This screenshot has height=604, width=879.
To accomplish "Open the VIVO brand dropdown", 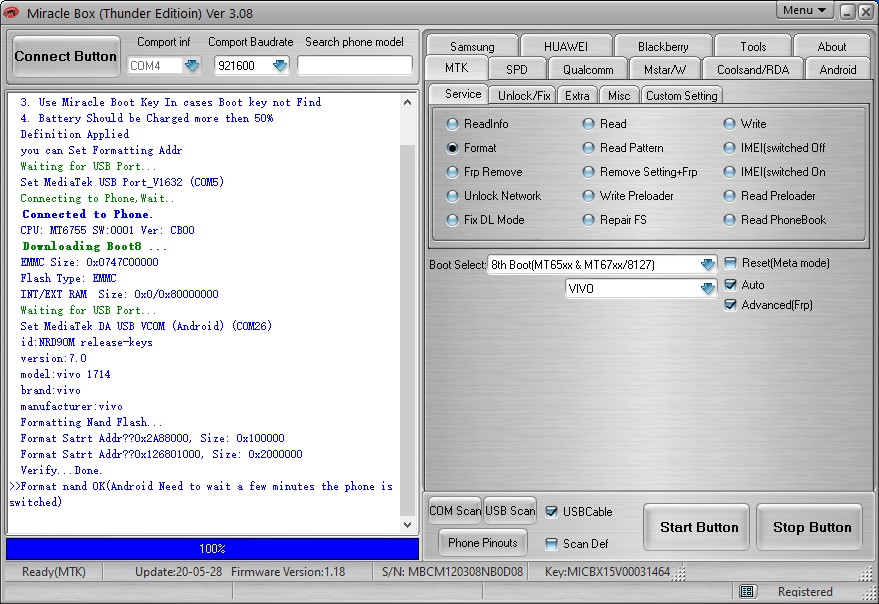I will [x=708, y=288].
